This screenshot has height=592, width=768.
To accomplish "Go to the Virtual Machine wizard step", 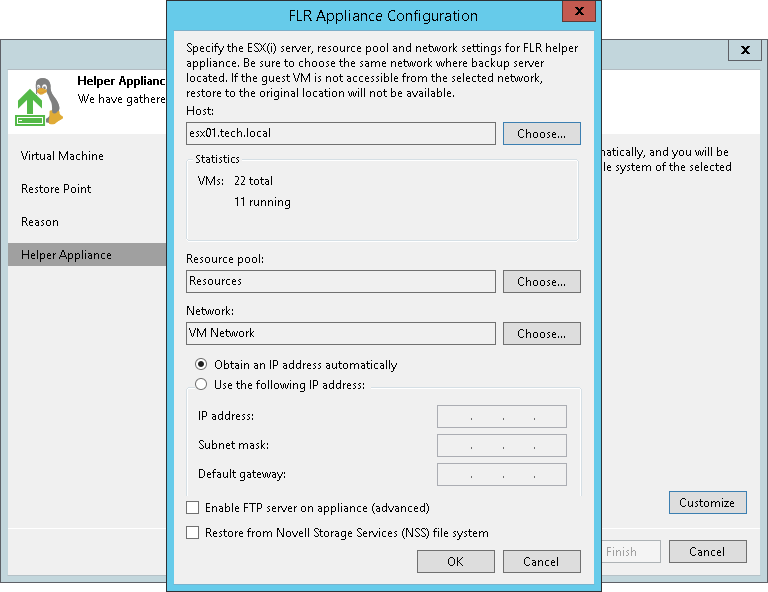I will tap(62, 156).
